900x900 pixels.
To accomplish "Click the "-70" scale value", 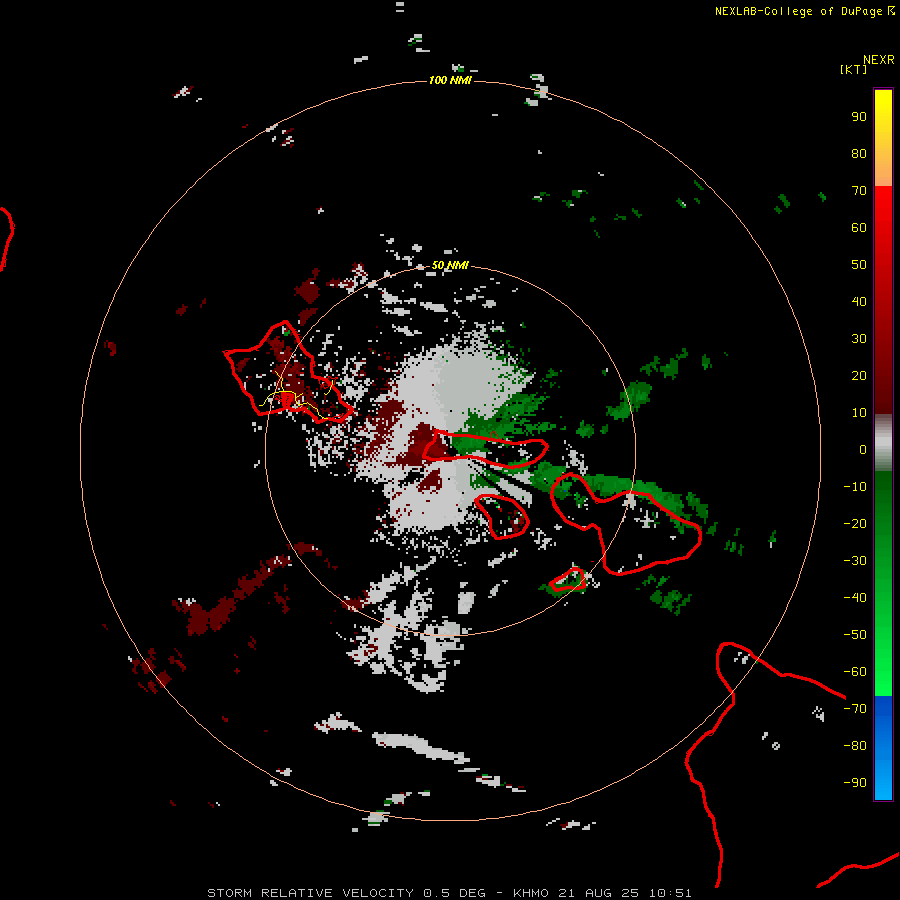I will [855, 709].
